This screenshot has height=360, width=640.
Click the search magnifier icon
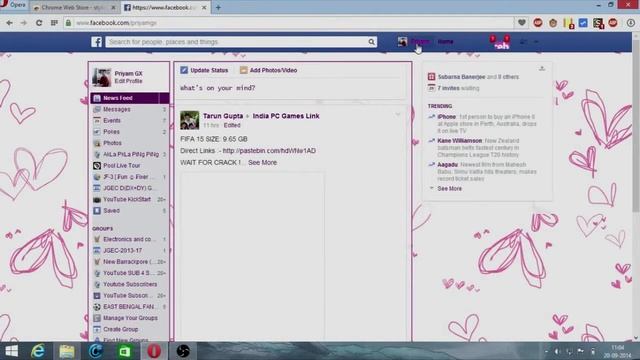(371, 42)
